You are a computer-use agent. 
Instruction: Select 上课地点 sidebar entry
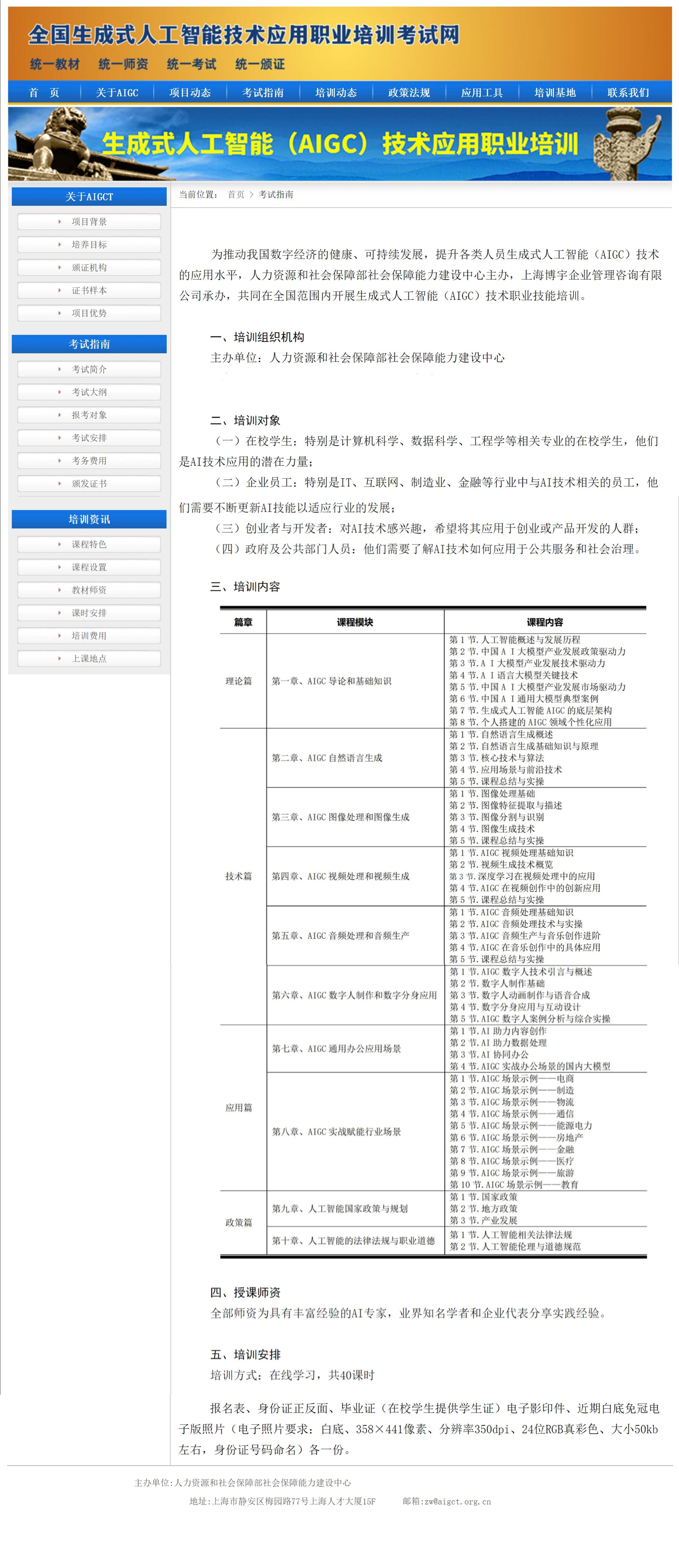[x=89, y=659]
